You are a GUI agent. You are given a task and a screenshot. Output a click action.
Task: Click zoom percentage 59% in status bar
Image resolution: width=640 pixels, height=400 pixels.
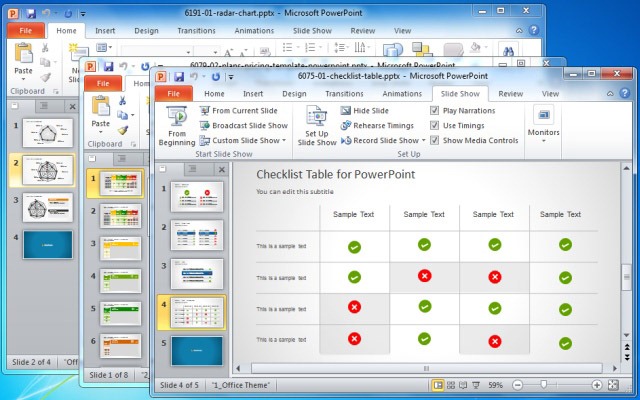[496, 385]
